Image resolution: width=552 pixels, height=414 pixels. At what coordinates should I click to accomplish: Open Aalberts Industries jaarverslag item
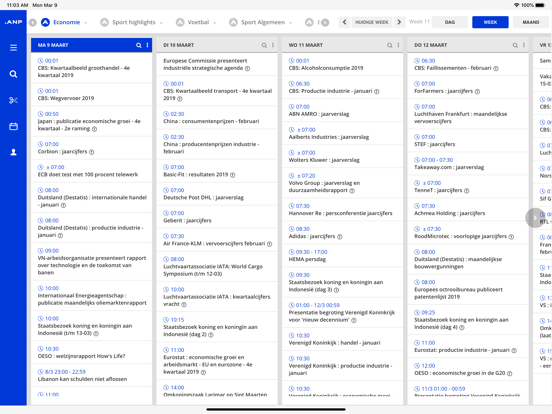[343, 133]
